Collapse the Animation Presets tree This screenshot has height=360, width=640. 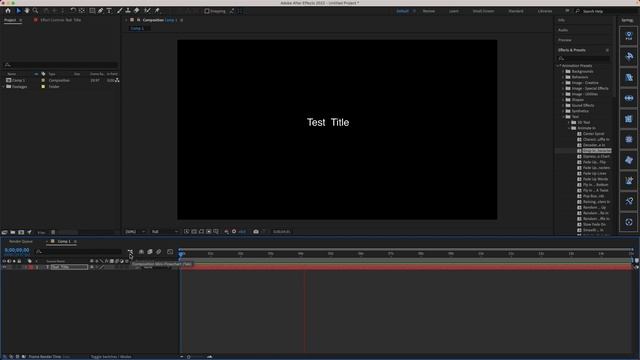coord(558,66)
